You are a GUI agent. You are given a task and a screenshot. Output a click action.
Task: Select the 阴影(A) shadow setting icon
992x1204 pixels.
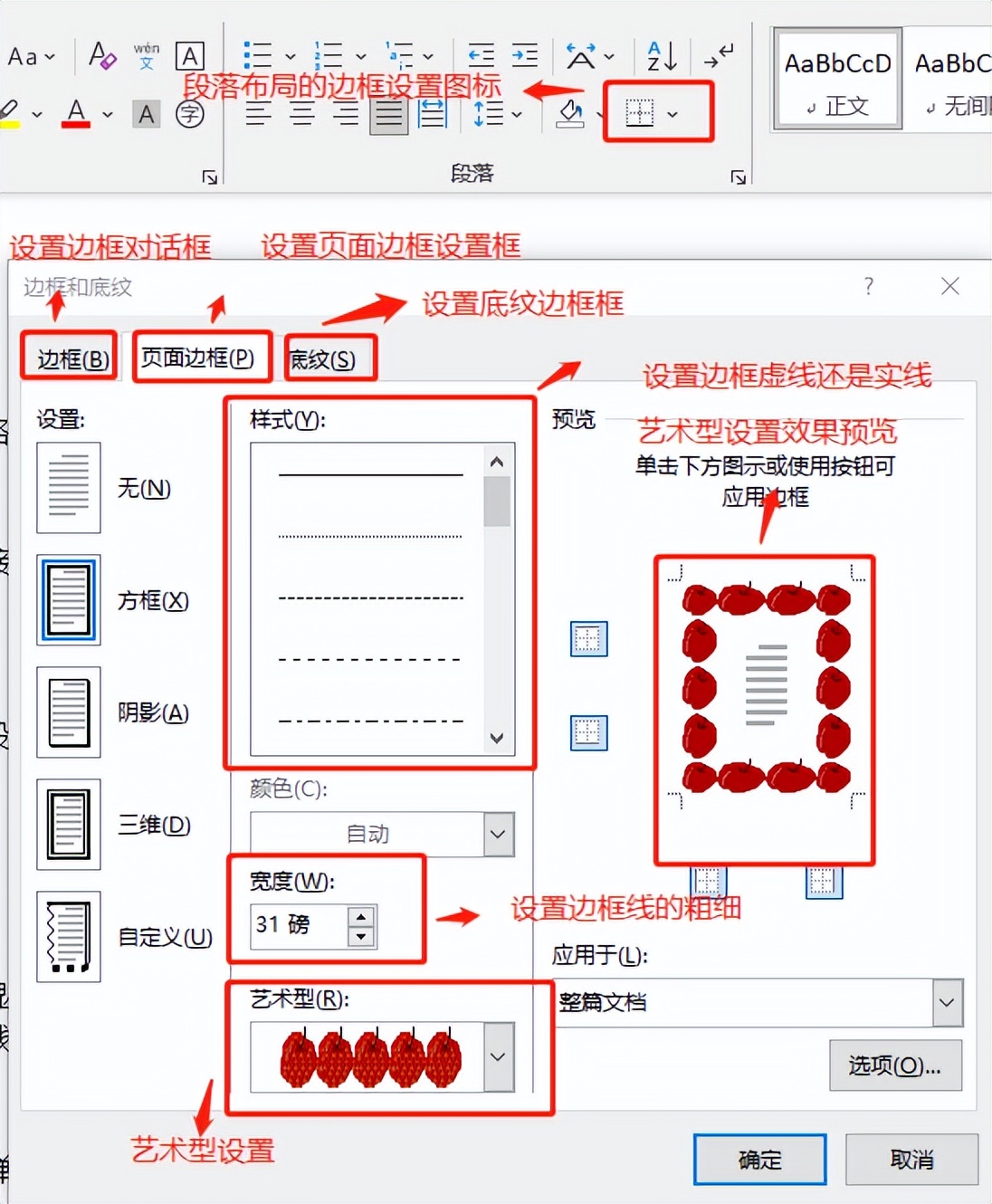69,712
